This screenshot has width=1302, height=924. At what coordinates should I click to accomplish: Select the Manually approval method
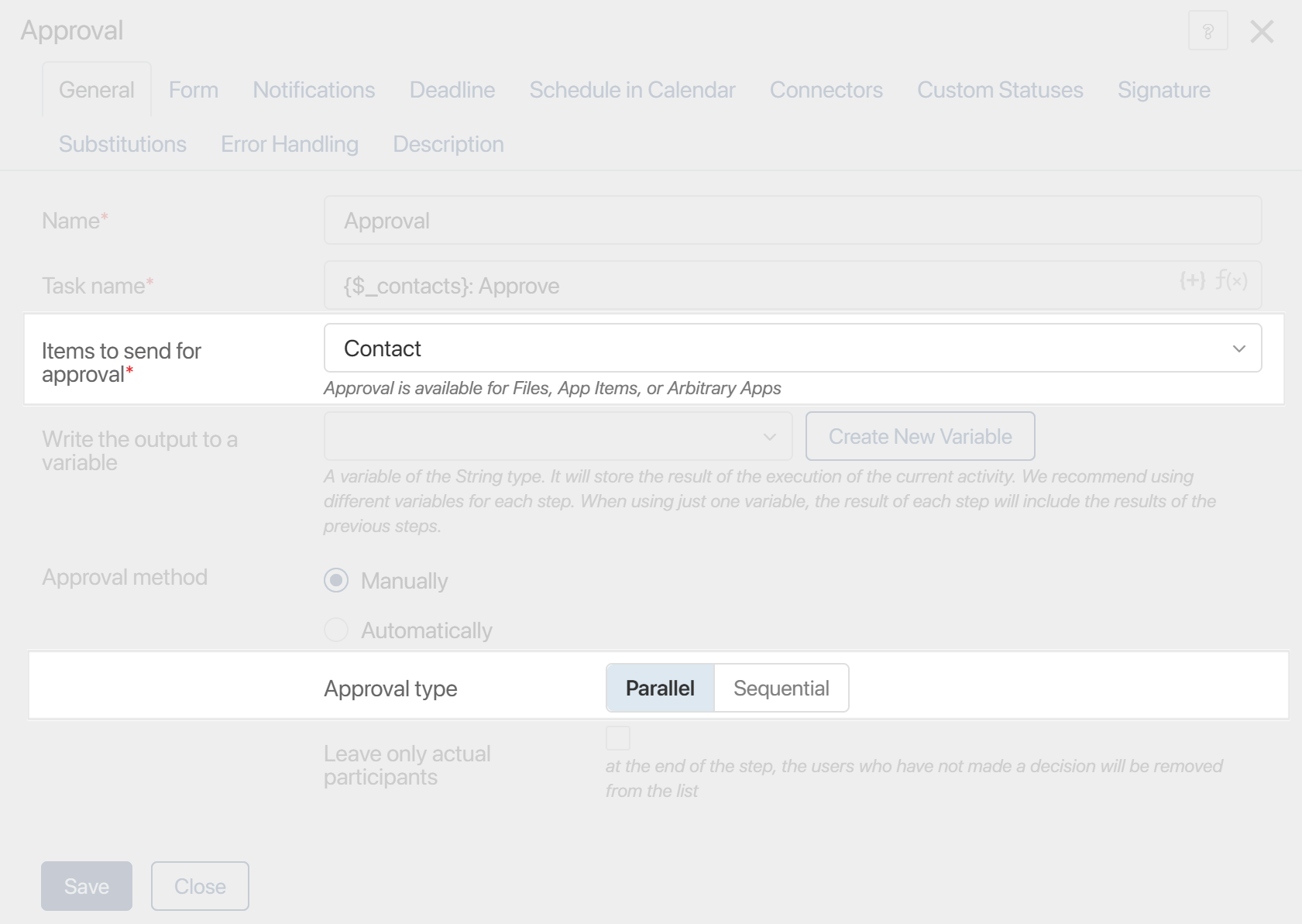click(x=336, y=581)
